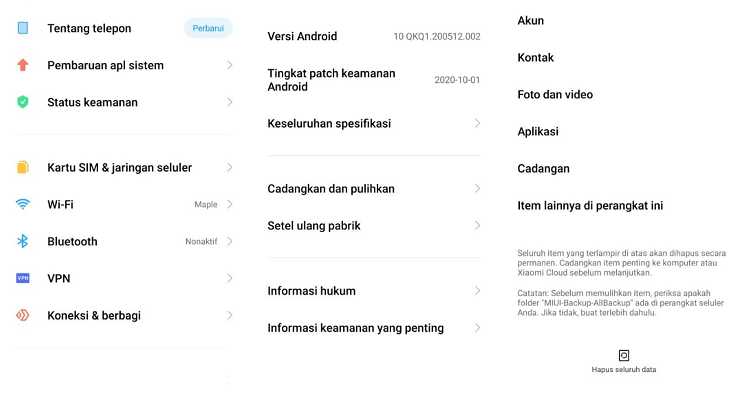Screen dimensions: 750x395
Task: Expand chevron for Setel ulang pabrik
Action: tap(477, 225)
